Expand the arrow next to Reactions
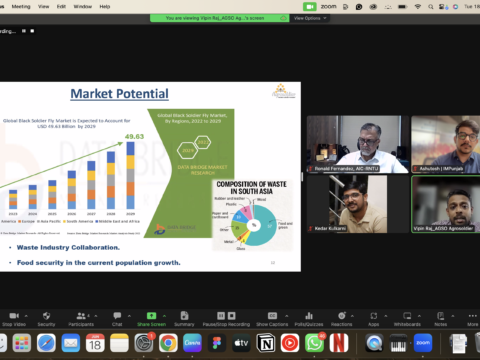This screenshot has width=480, height=360. [352, 316]
